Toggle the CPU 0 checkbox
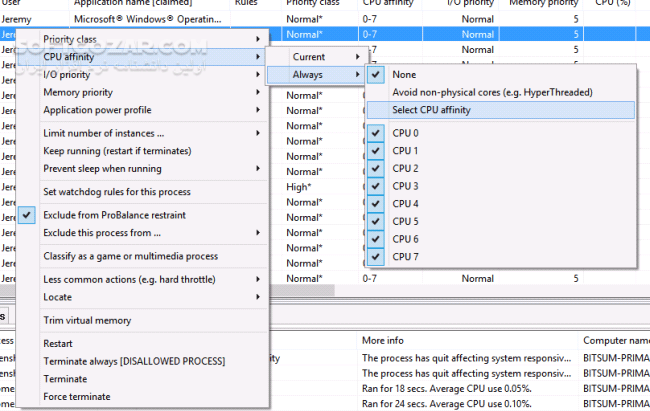Screen dimensions: 650x411 point(405,132)
